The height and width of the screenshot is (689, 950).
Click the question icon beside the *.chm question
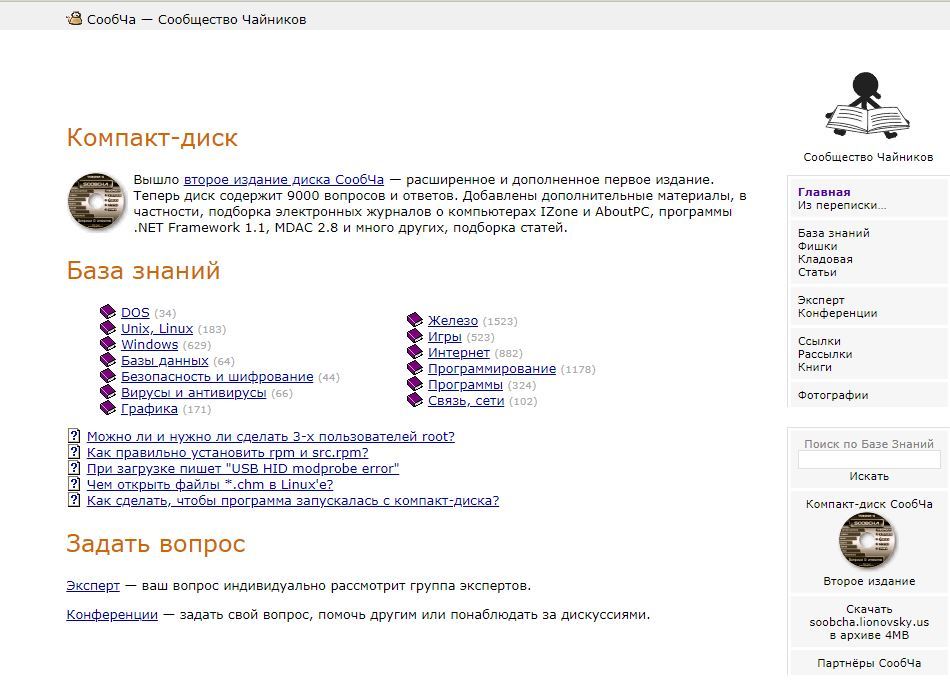(74, 485)
